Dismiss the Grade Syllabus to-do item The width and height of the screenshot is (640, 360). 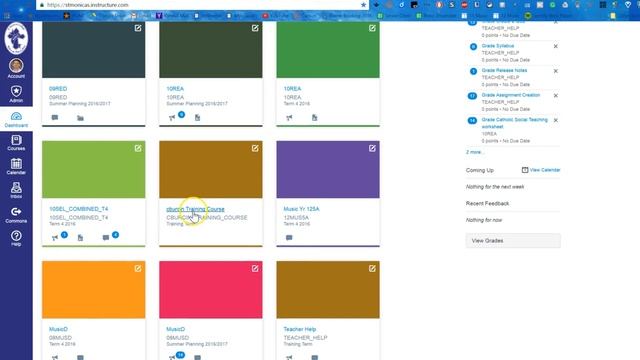(x=556, y=47)
